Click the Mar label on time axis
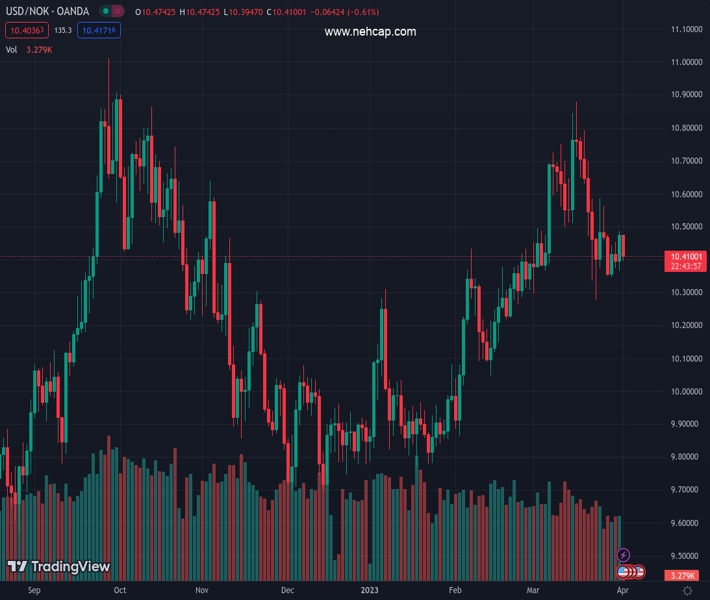The width and height of the screenshot is (710, 600). 533,590
